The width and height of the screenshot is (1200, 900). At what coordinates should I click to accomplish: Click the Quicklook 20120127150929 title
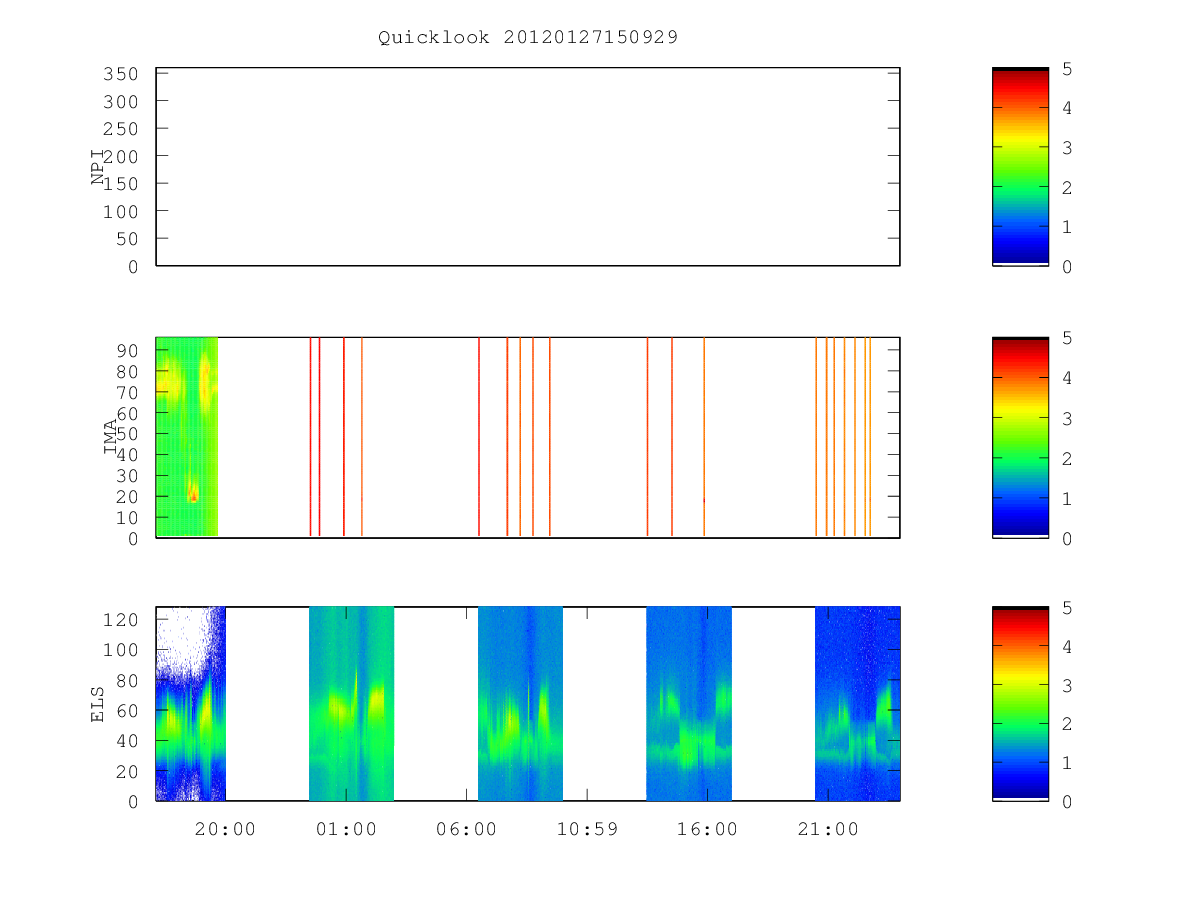point(528,38)
